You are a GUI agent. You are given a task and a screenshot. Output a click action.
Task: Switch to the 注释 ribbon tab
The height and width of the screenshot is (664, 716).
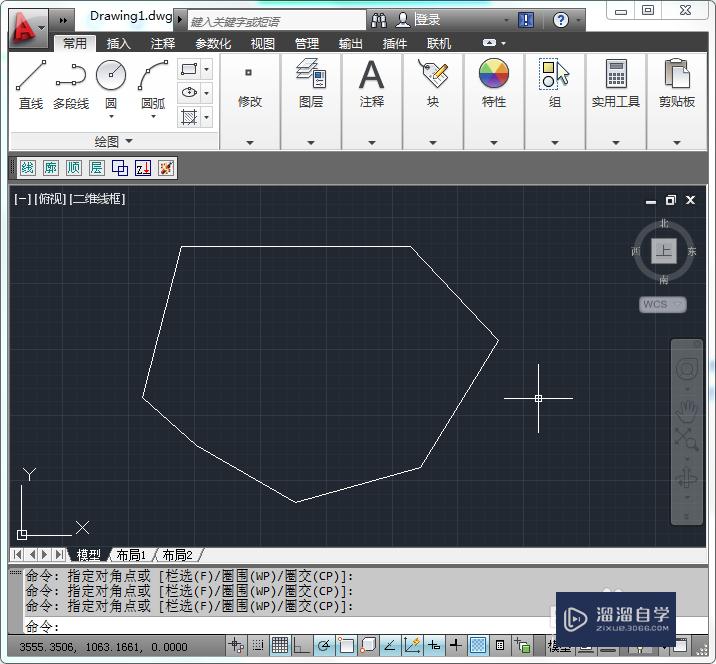[x=163, y=43]
